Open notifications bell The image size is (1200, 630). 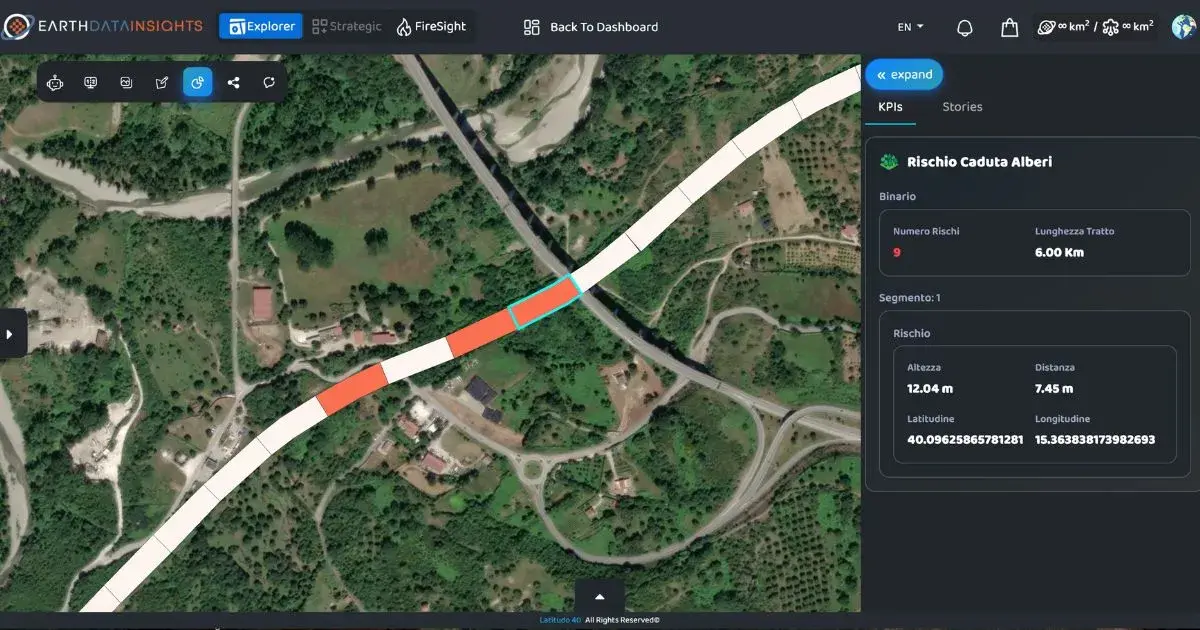(x=965, y=28)
